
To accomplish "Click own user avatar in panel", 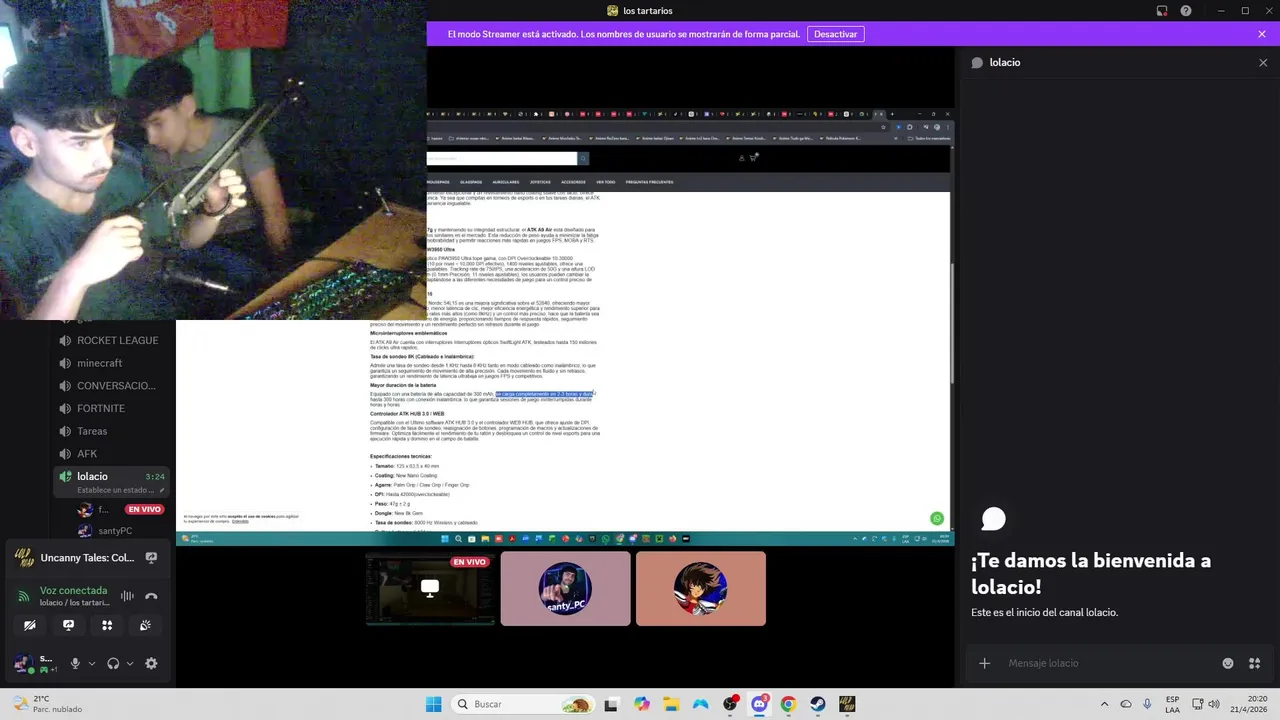I will tap(23, 663).
